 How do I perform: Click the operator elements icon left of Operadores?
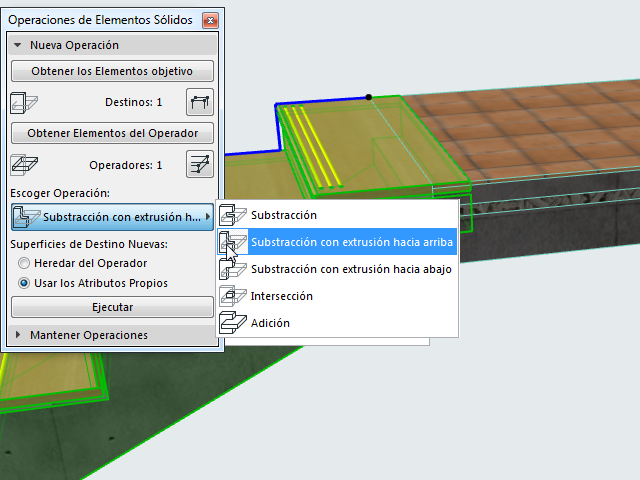point(24,165)
